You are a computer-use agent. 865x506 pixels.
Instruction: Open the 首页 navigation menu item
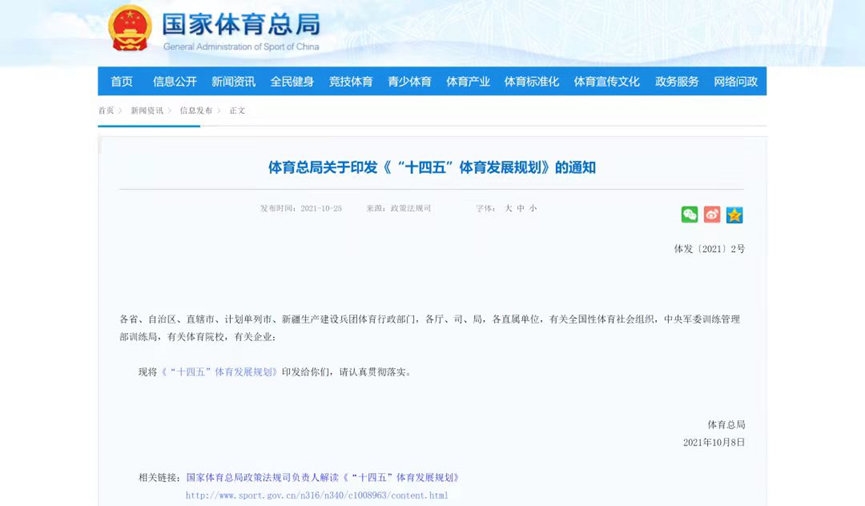[x=122, y=82]
